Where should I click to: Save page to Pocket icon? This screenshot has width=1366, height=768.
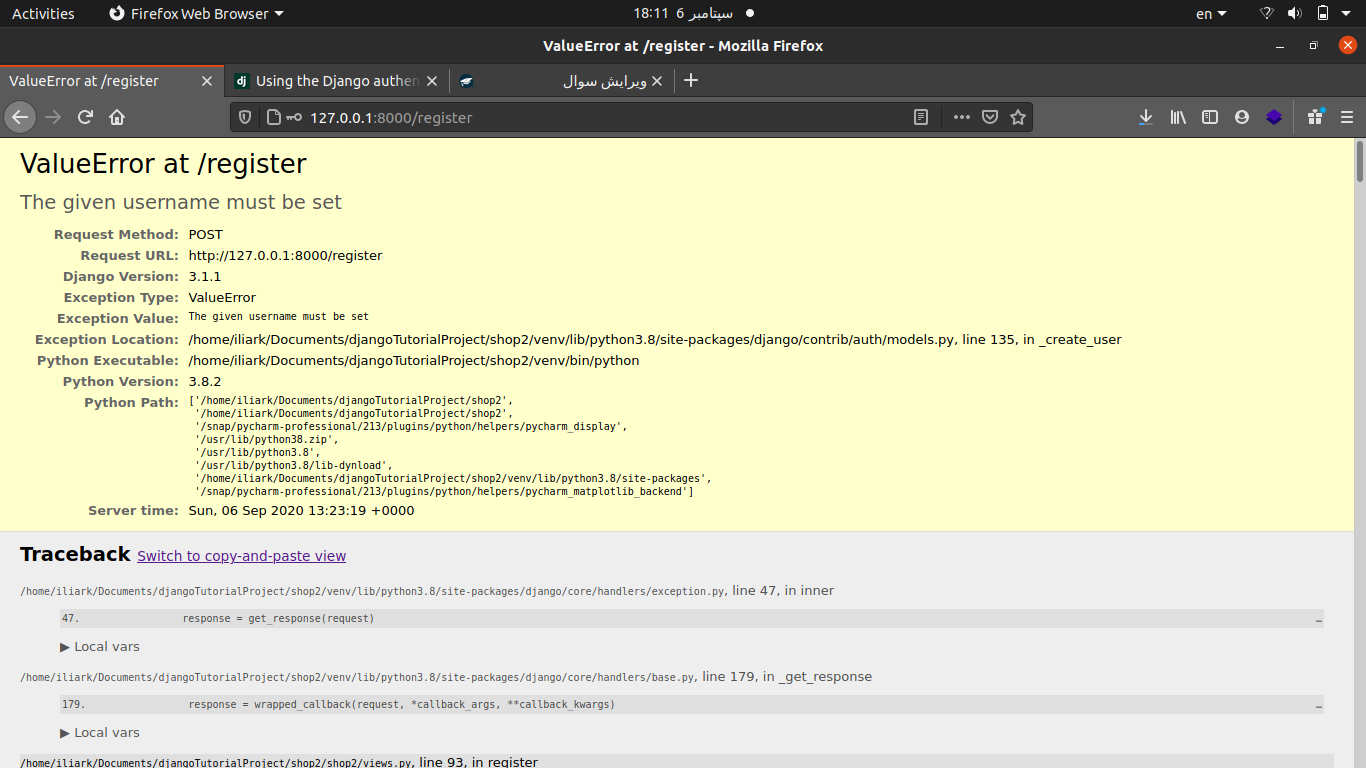coord(990,117)
